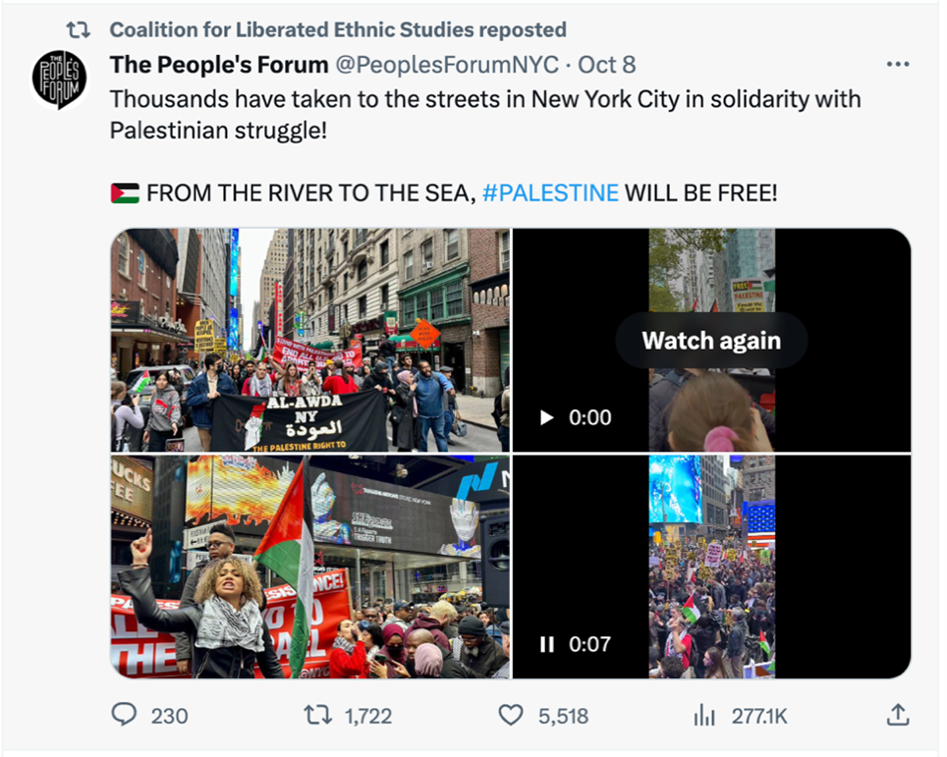This screenshot has width=947, height=757.
Task: Click the @PeoplesForumNYC handle
Action: click(447, 65)
